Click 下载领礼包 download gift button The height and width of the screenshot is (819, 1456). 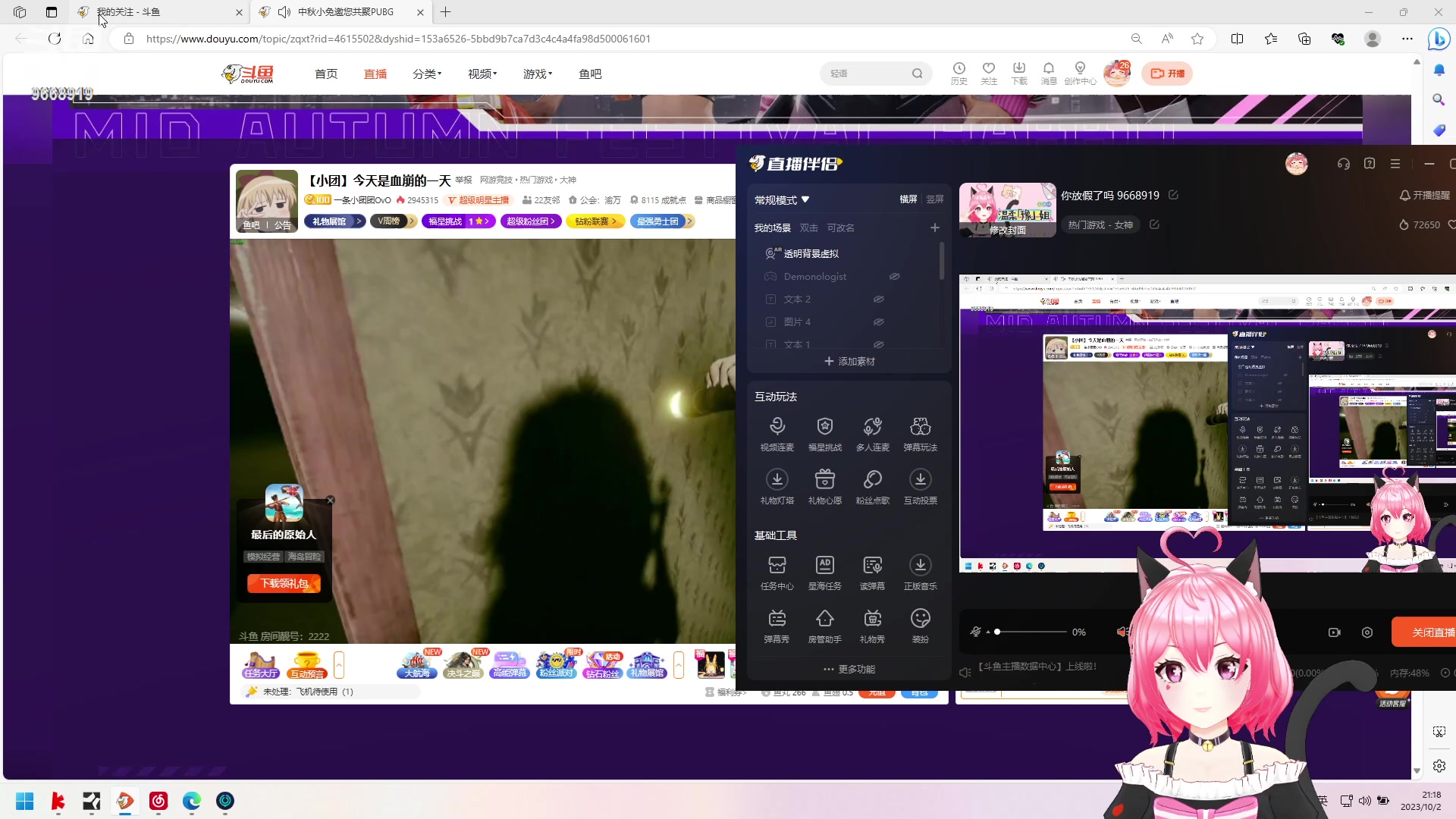[284, 583]
